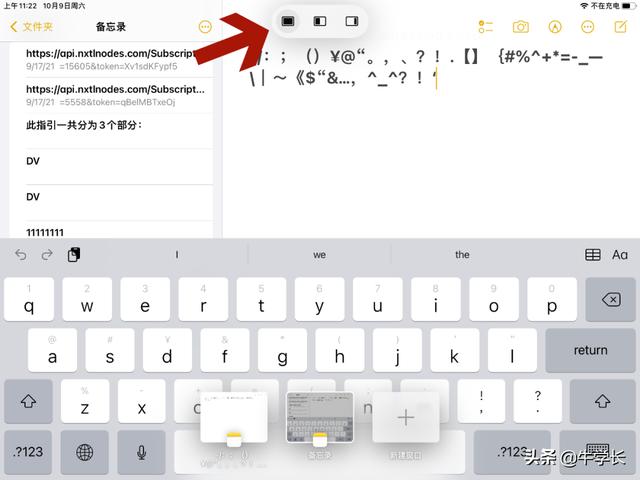Select 备忘录 window thumbnail with keyboard preview
Image resolution: width=640 pixels, height=480 pixels.
click(320, 420)
